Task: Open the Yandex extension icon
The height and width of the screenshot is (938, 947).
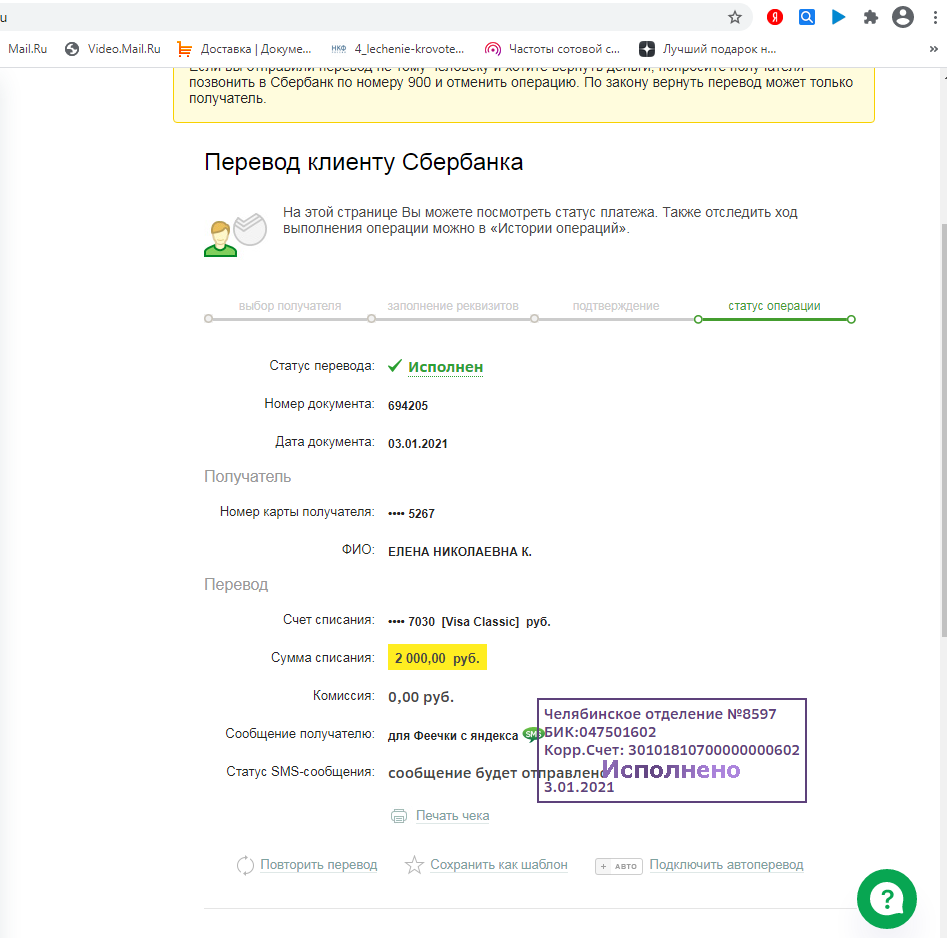Action: 775,18
